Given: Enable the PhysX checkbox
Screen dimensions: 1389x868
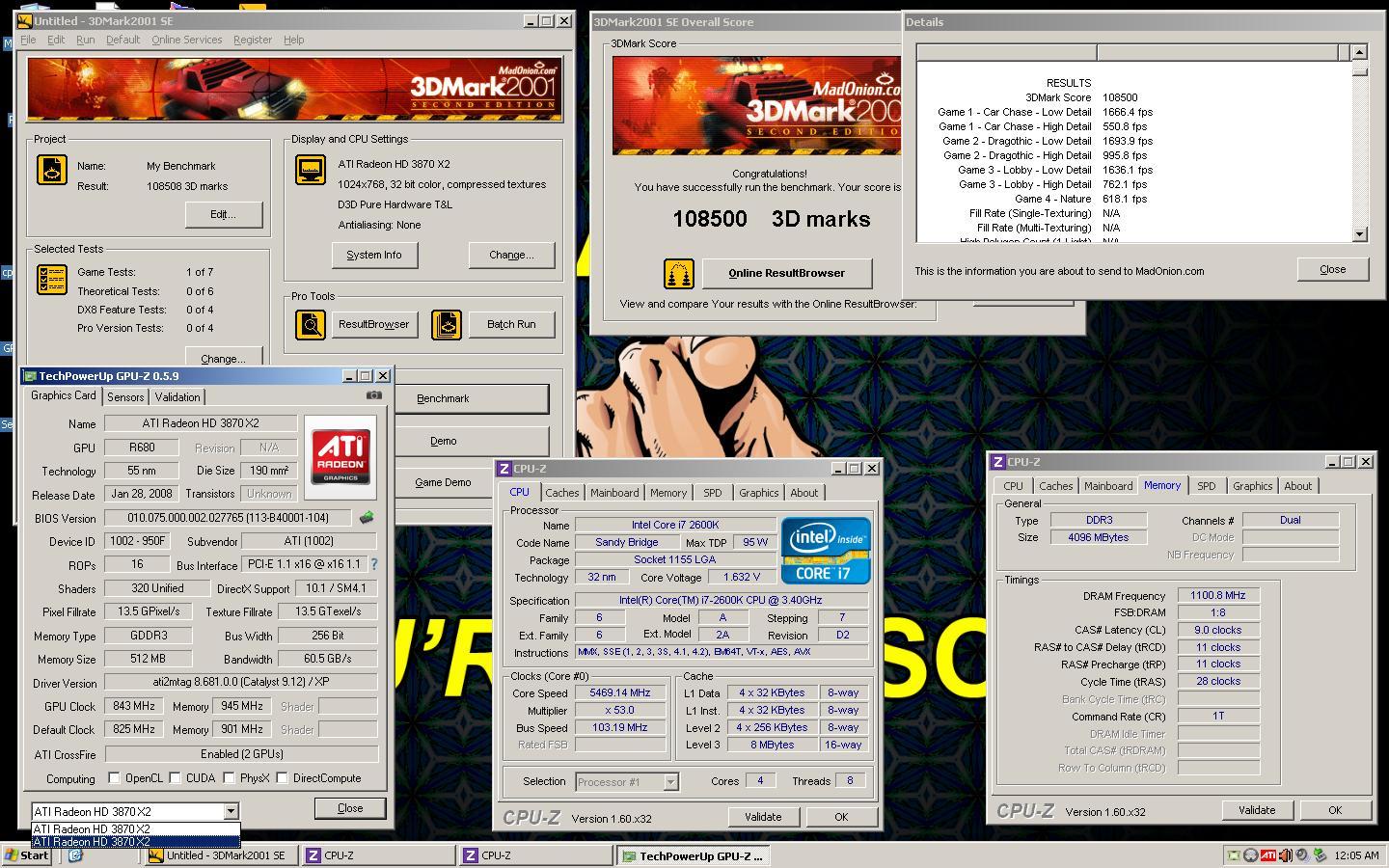Looking at the screenshot, I should pos(230,778).
